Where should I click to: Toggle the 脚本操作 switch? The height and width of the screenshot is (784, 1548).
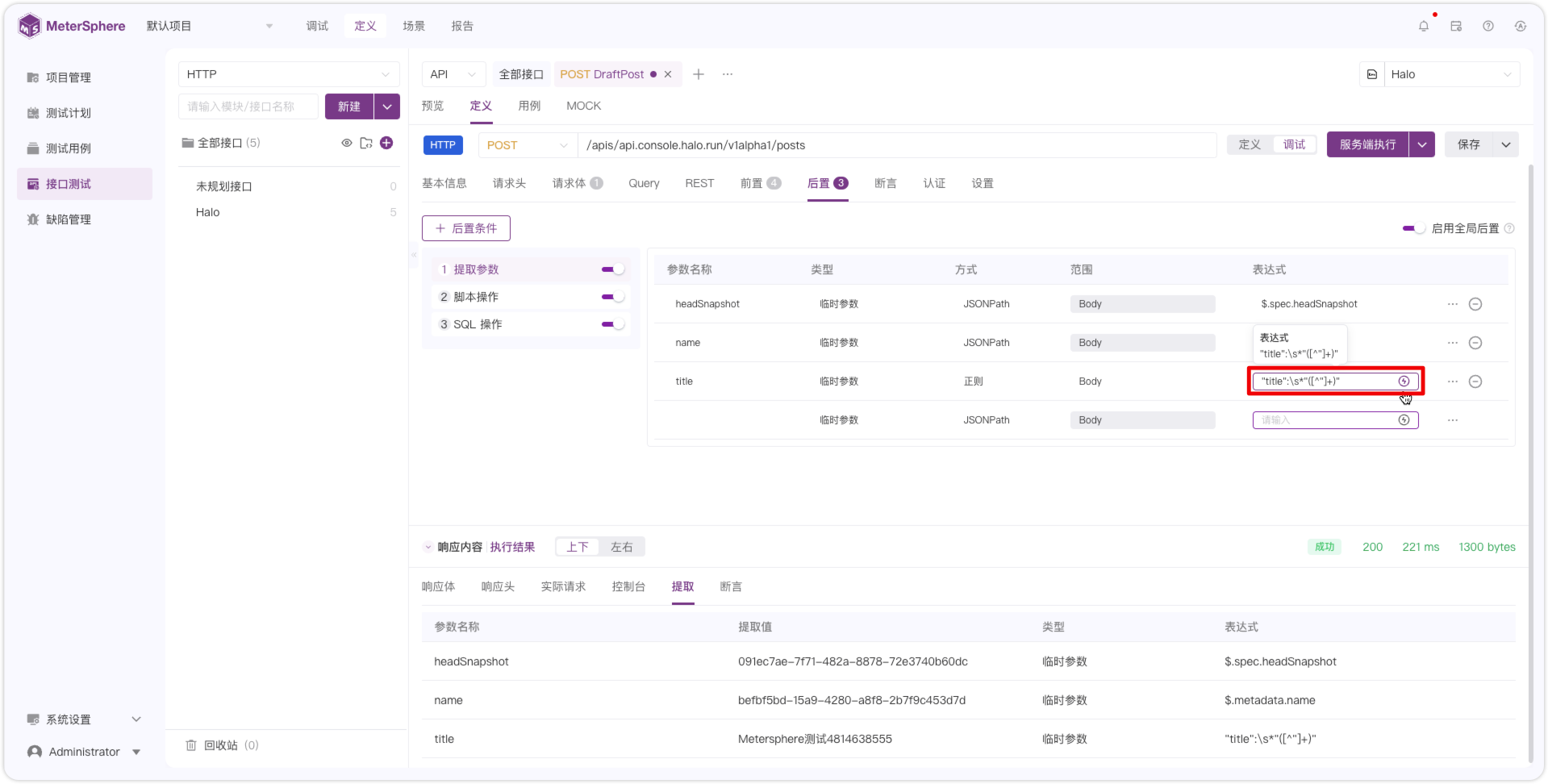click(613, 297)
